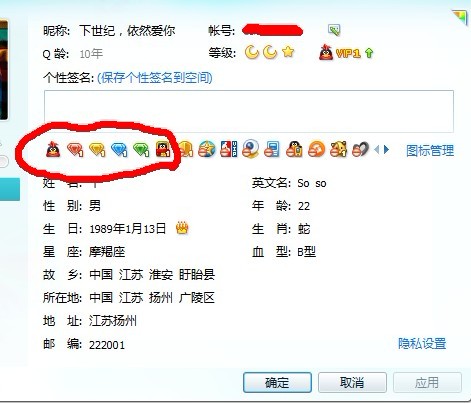
Task: Click the small card icon beside account number
Action: point(334,30)
